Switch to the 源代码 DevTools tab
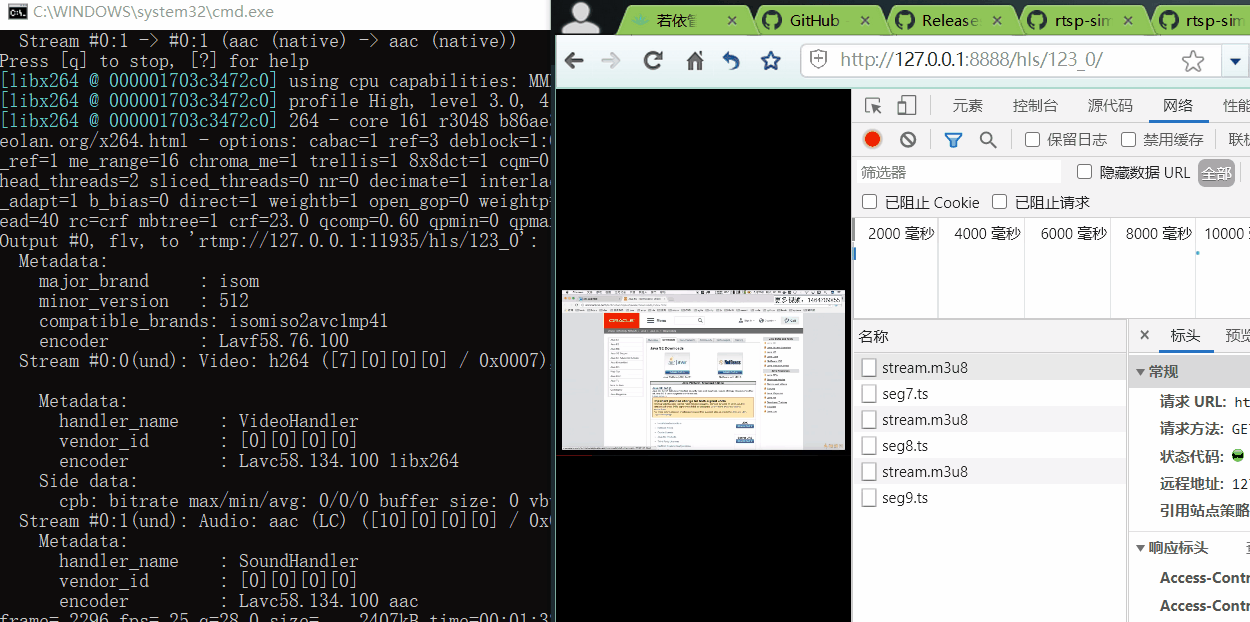This screenshot has height=622, width=1250. 1110,106
